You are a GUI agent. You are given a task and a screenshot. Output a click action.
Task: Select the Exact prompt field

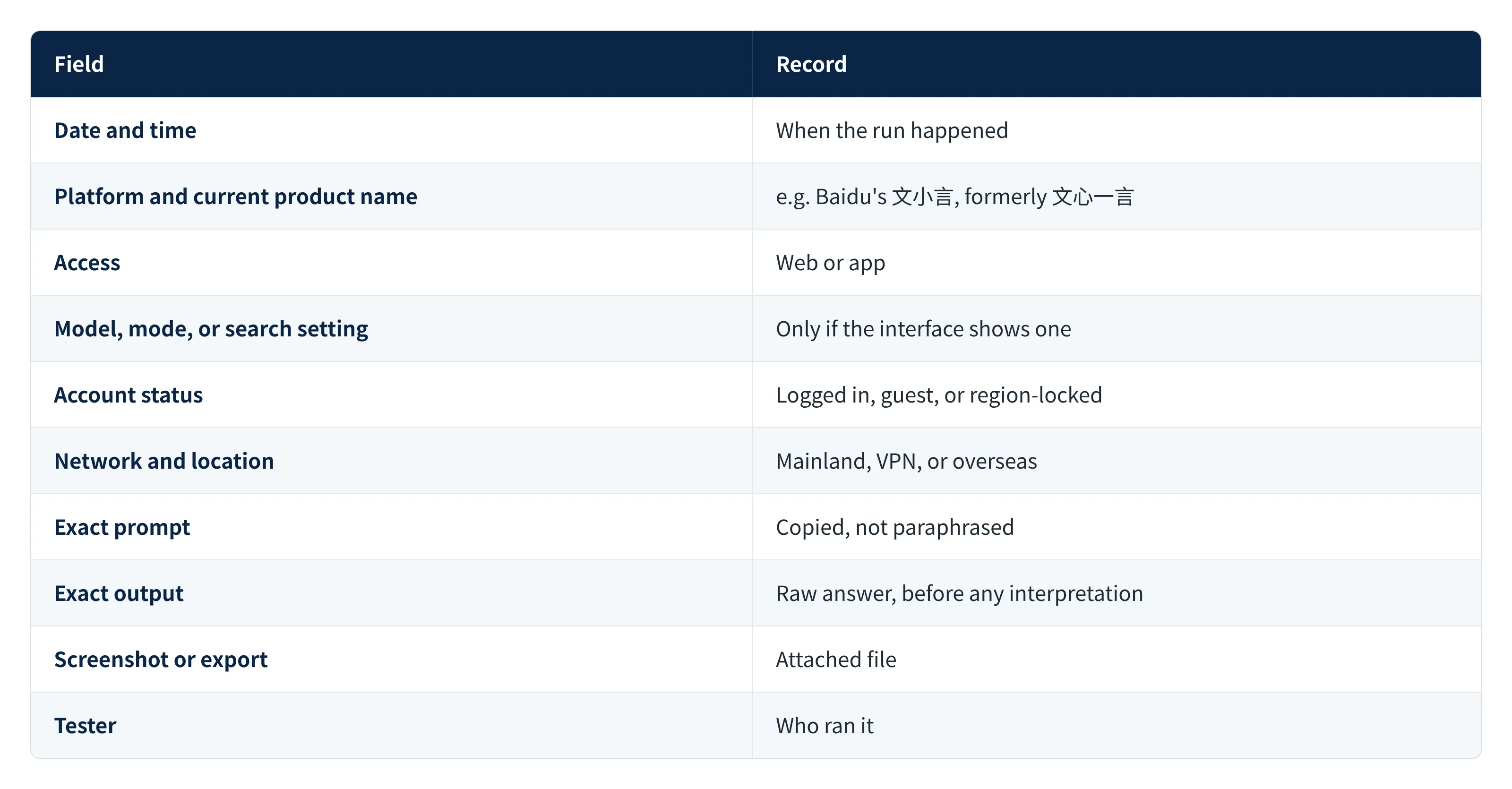pyautogui.click(x=392, y=527)
